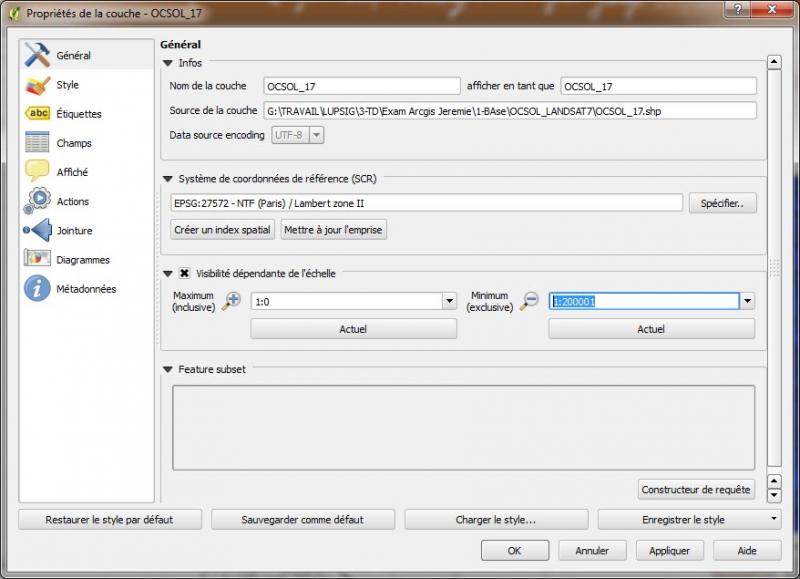Collapse the Feature subset section
The width and height of the screenshot is (800, 579).
point(168,369)
